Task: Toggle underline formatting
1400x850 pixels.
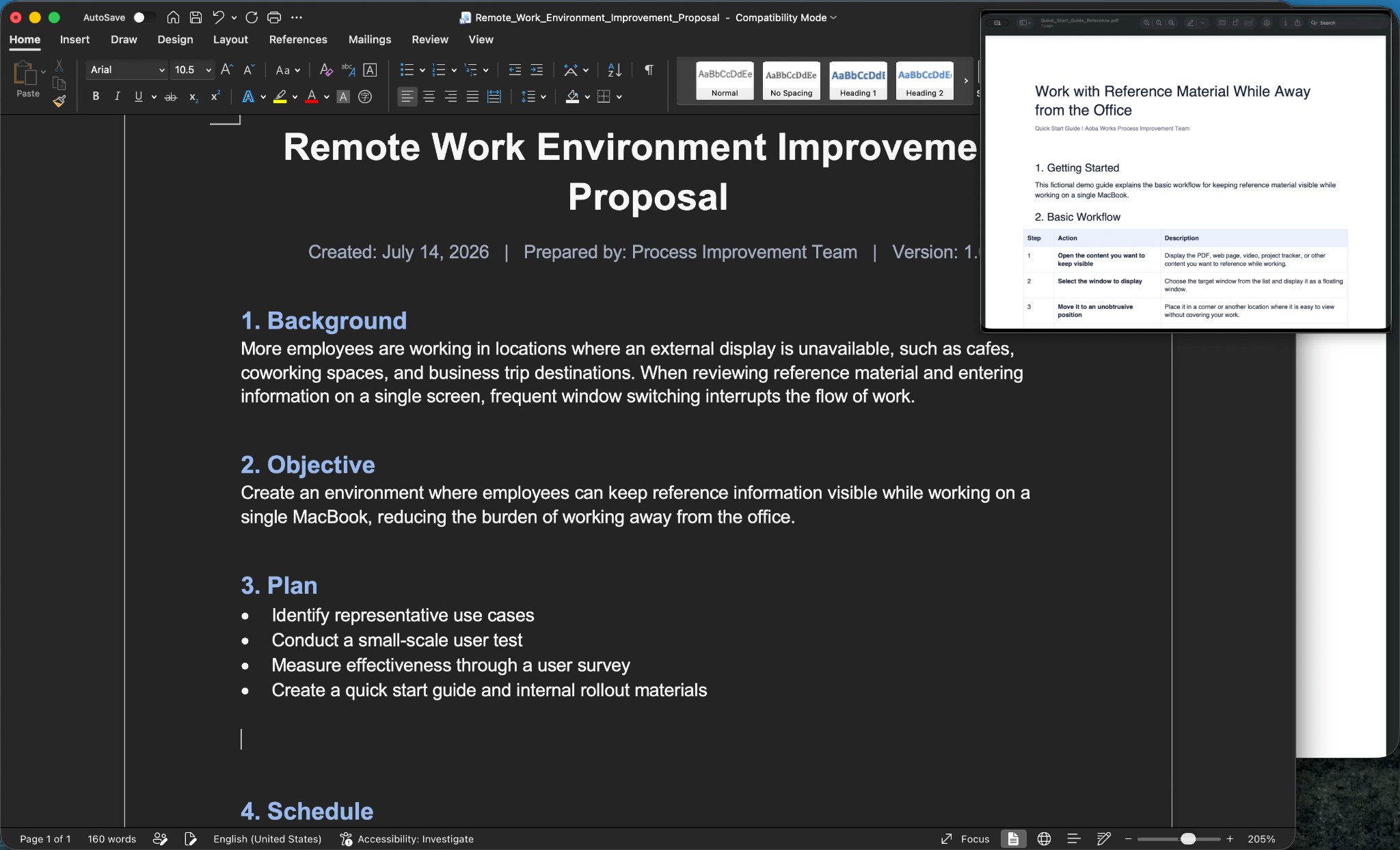Action: pyautogui.click(x=139, y=97)
